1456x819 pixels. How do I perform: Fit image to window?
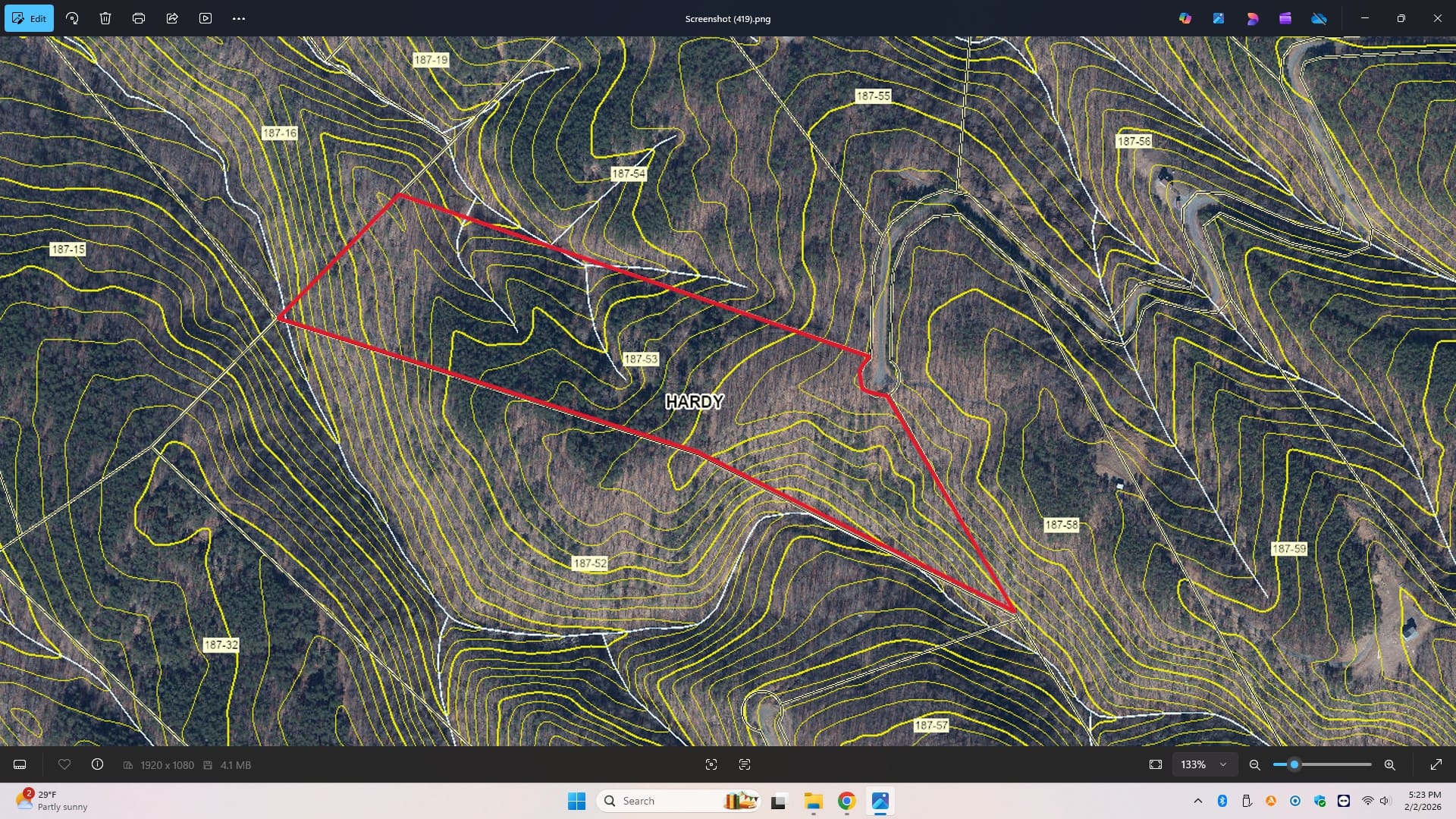click(1156, 764)
